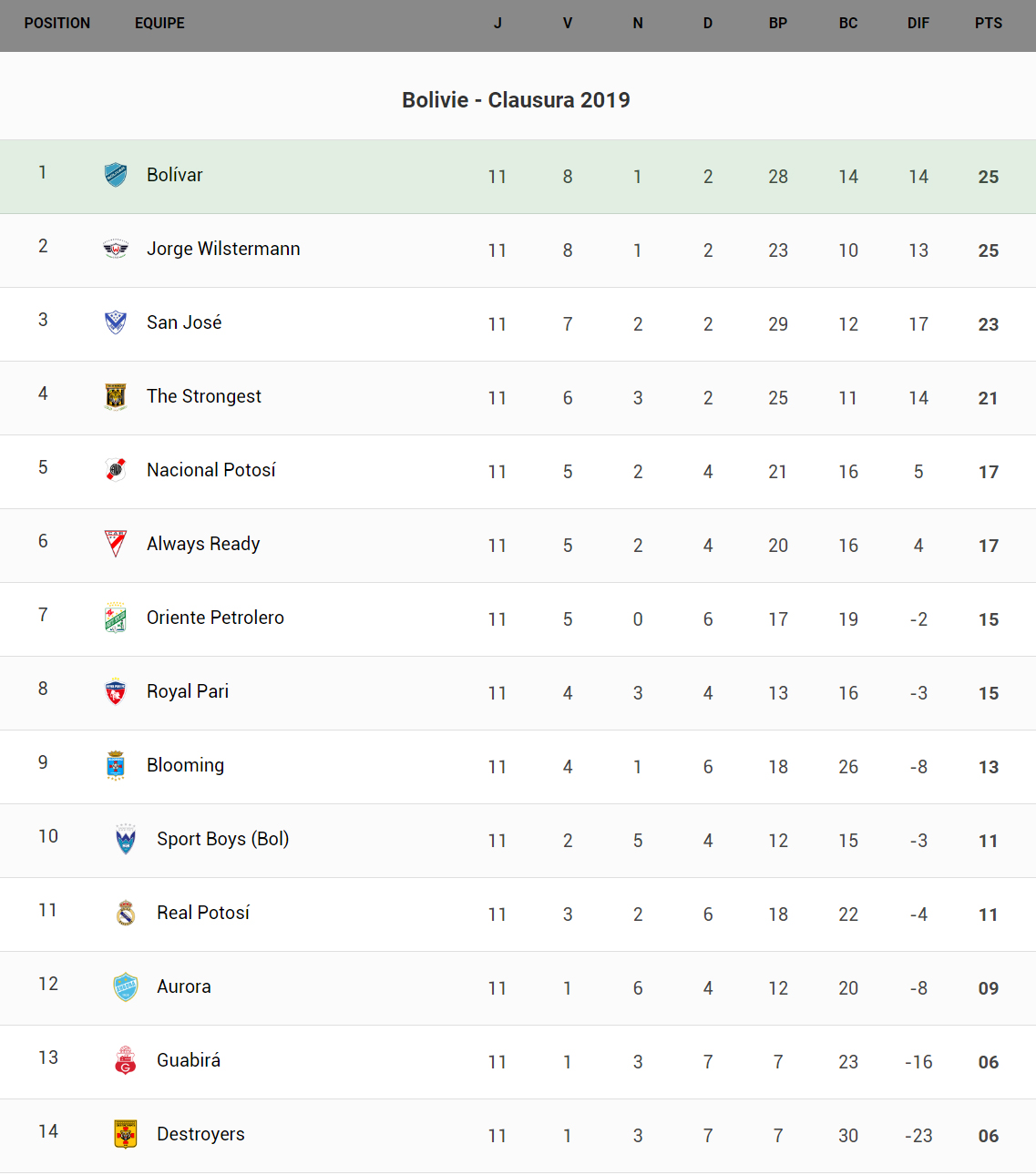Click the Destroyers team badge

[x=126, y=1134]
